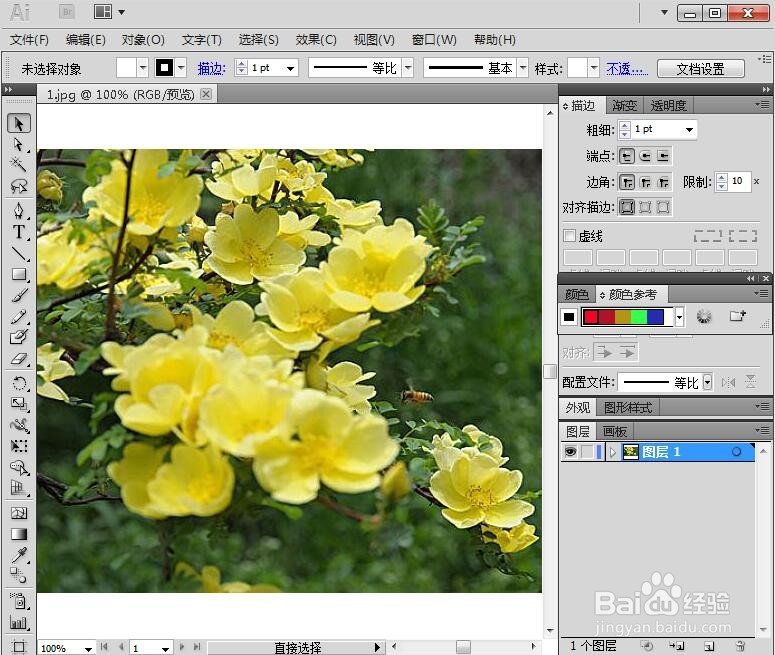
Task: Select the Symbol Sprayer tool
Action: click(x=19, y=602)
